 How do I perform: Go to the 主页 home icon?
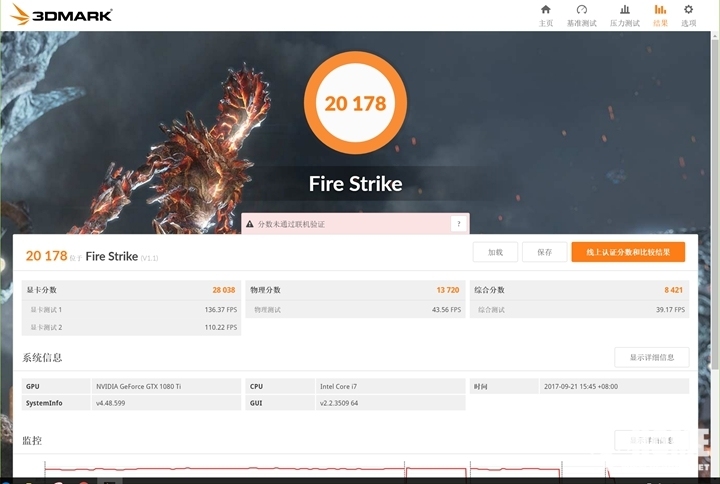click(x=545, y=15)
